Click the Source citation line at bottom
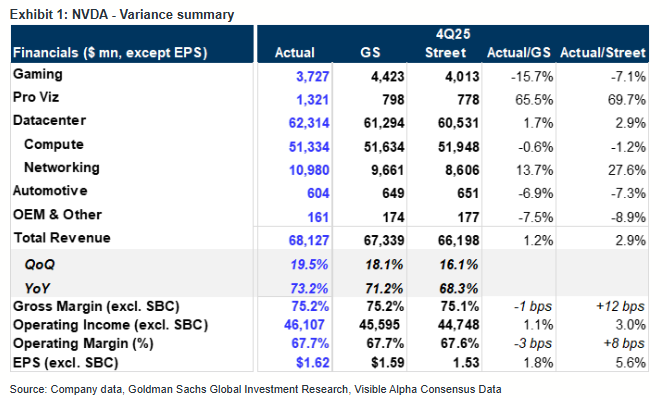Screen dimensions: 667x398 click(x=255, y=389)
